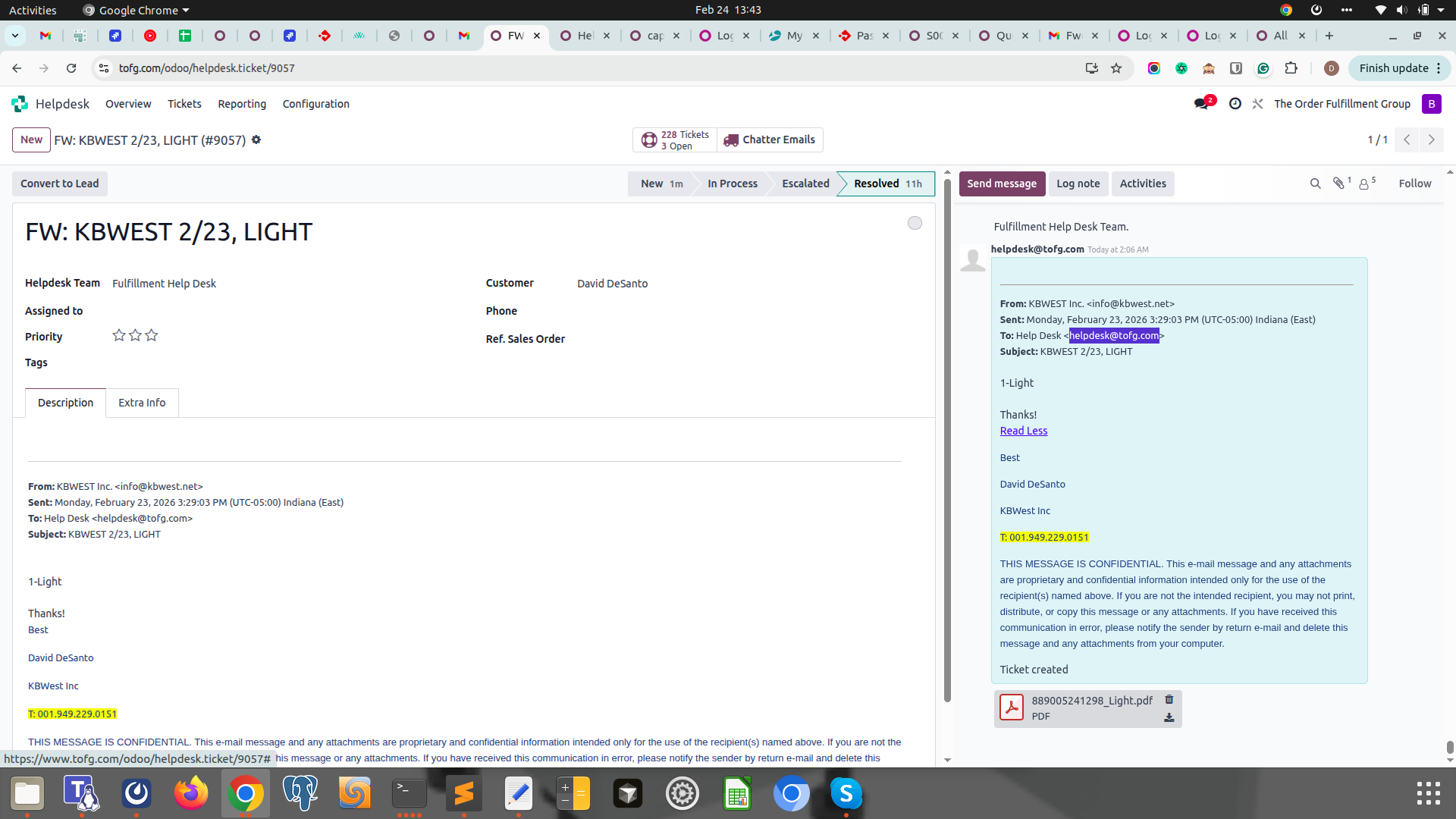Click the attachments paperclip icon
Viewport: 1456px width, 819px height.
tap(1339, 184)
